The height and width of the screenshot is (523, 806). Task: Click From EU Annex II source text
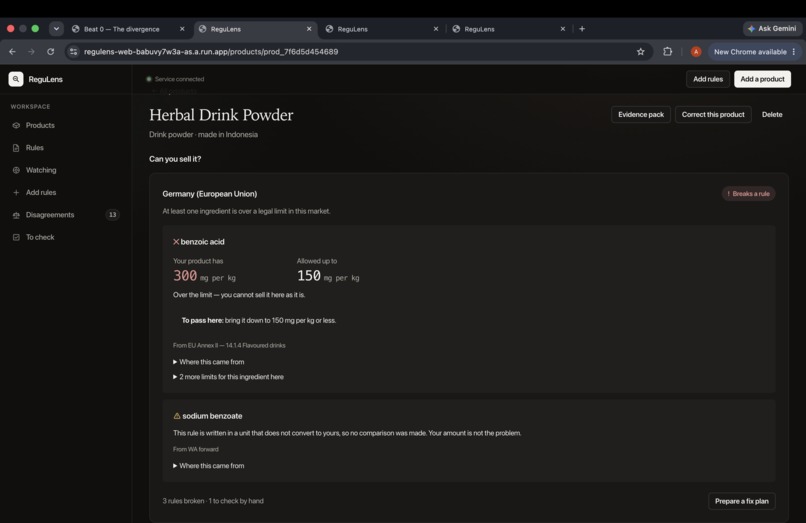click(229, 345)
